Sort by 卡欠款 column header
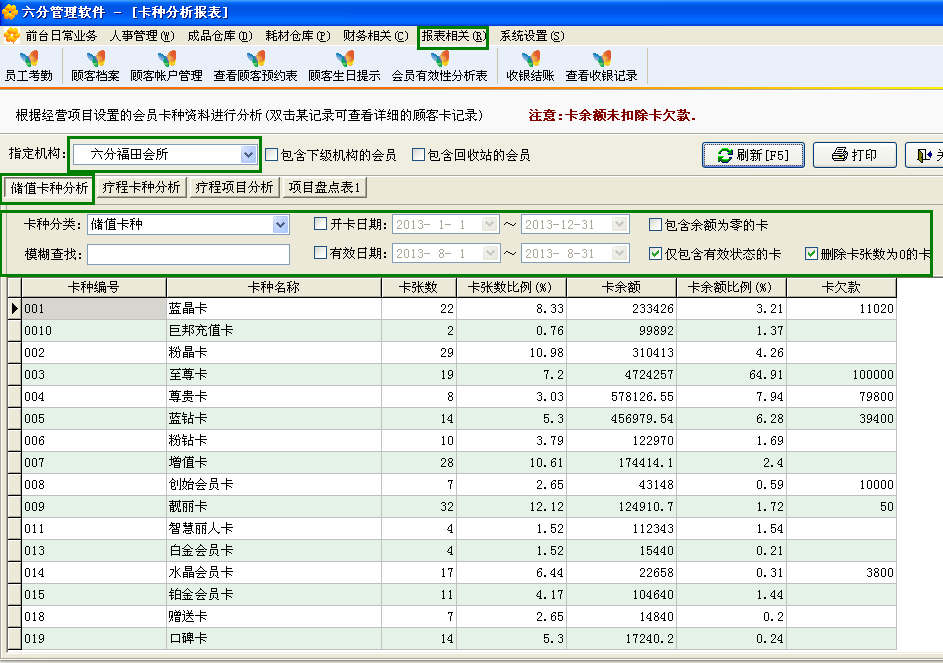The height and width of the screenshot is (663, 943). 841,288
